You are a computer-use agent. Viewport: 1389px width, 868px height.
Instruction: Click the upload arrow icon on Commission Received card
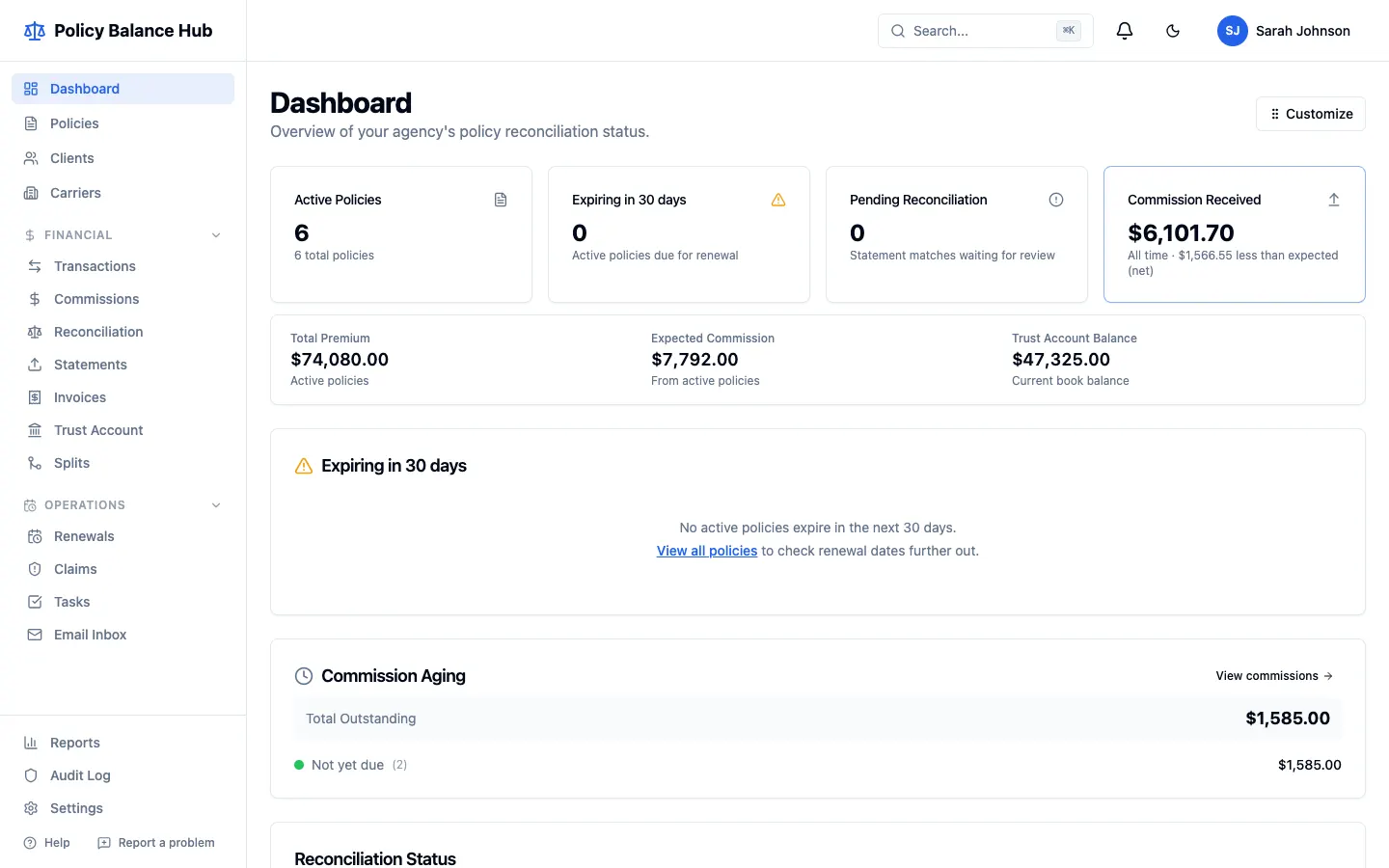click(x=1334, y=200)
